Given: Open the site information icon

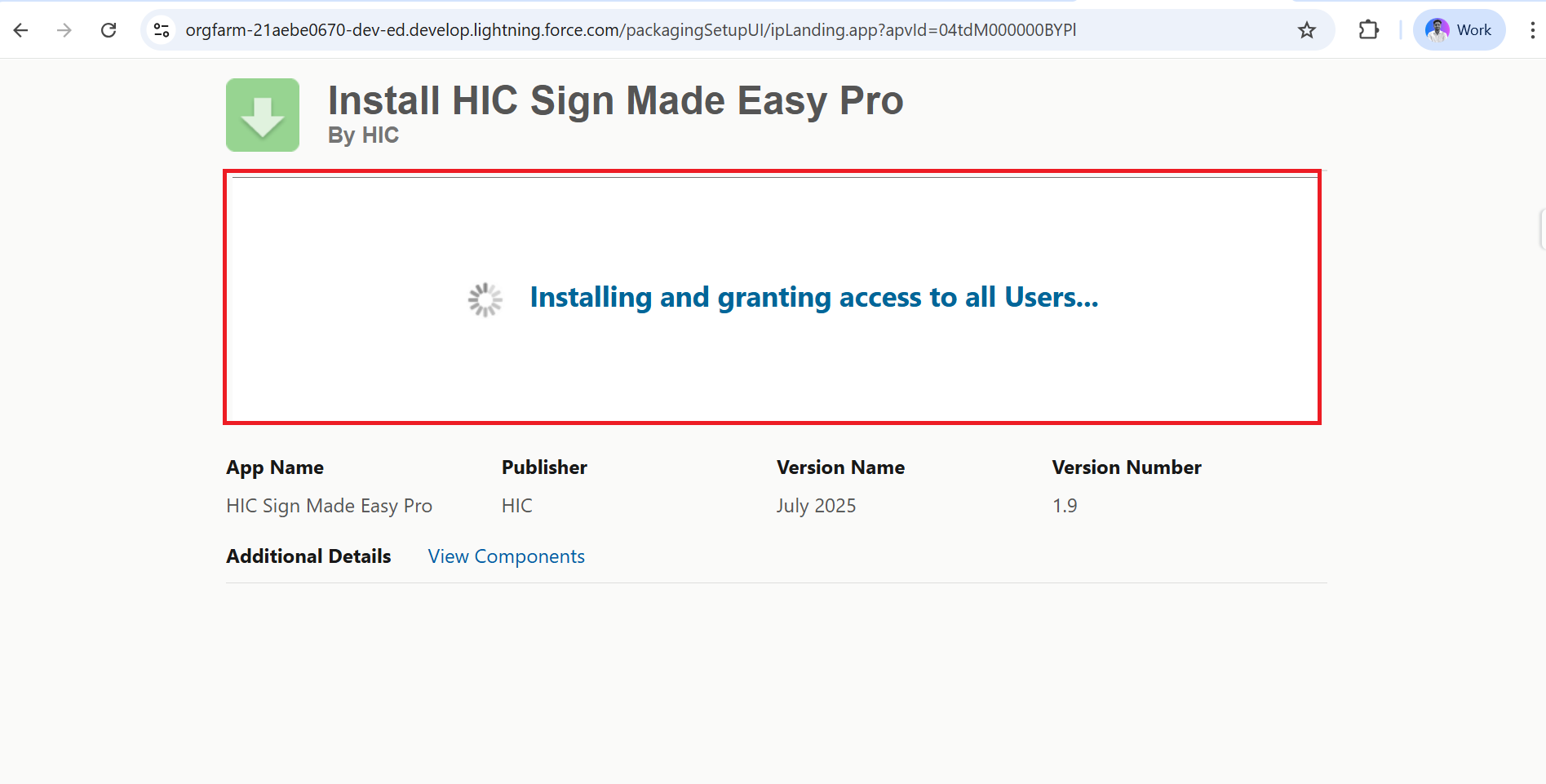Looking at the screenshot, I should click(162, 30).
